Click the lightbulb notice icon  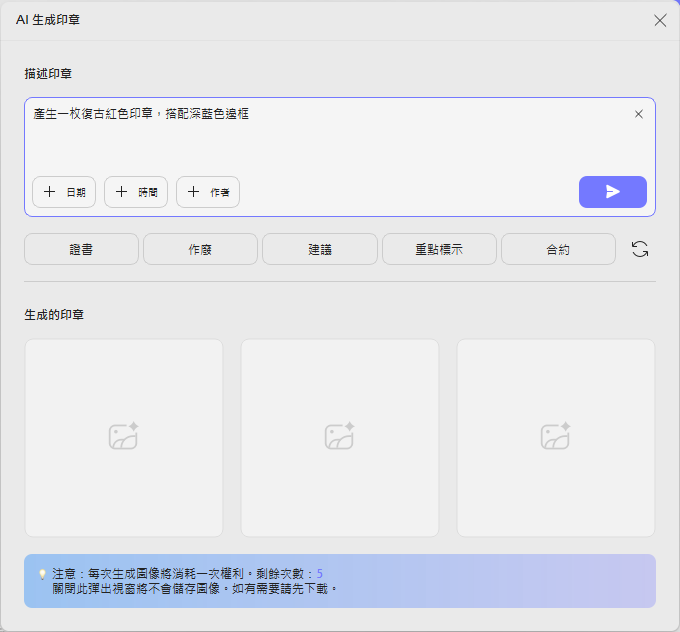point(42,574)
